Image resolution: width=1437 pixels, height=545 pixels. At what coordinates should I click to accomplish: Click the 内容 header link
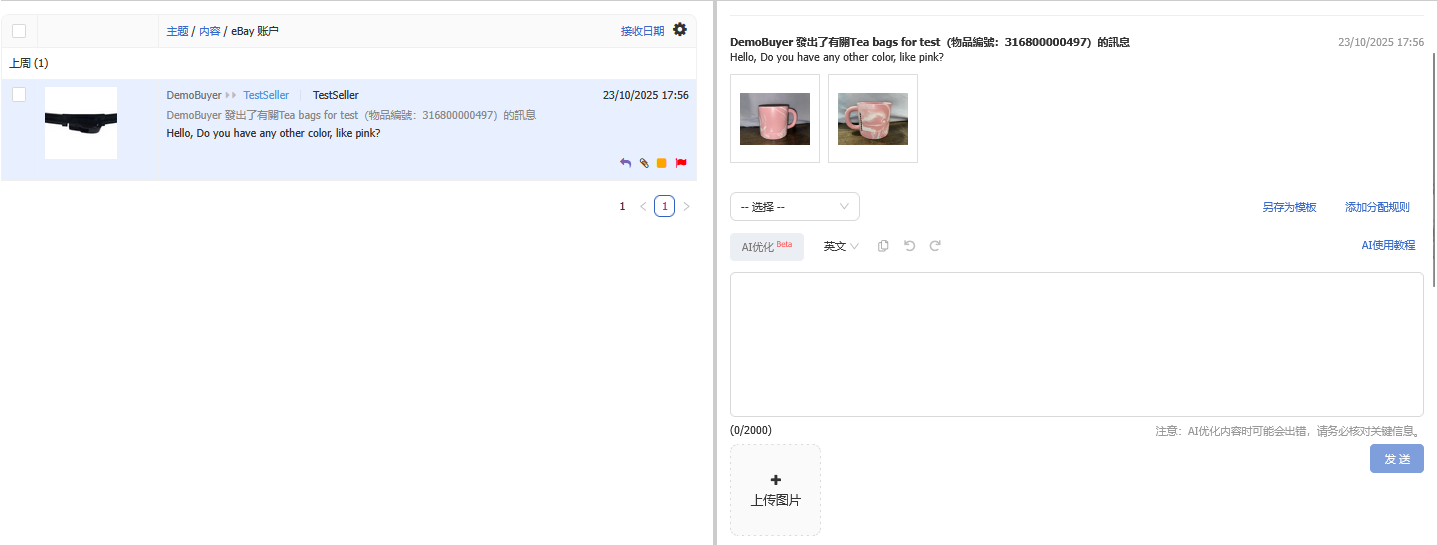(210, 31)
